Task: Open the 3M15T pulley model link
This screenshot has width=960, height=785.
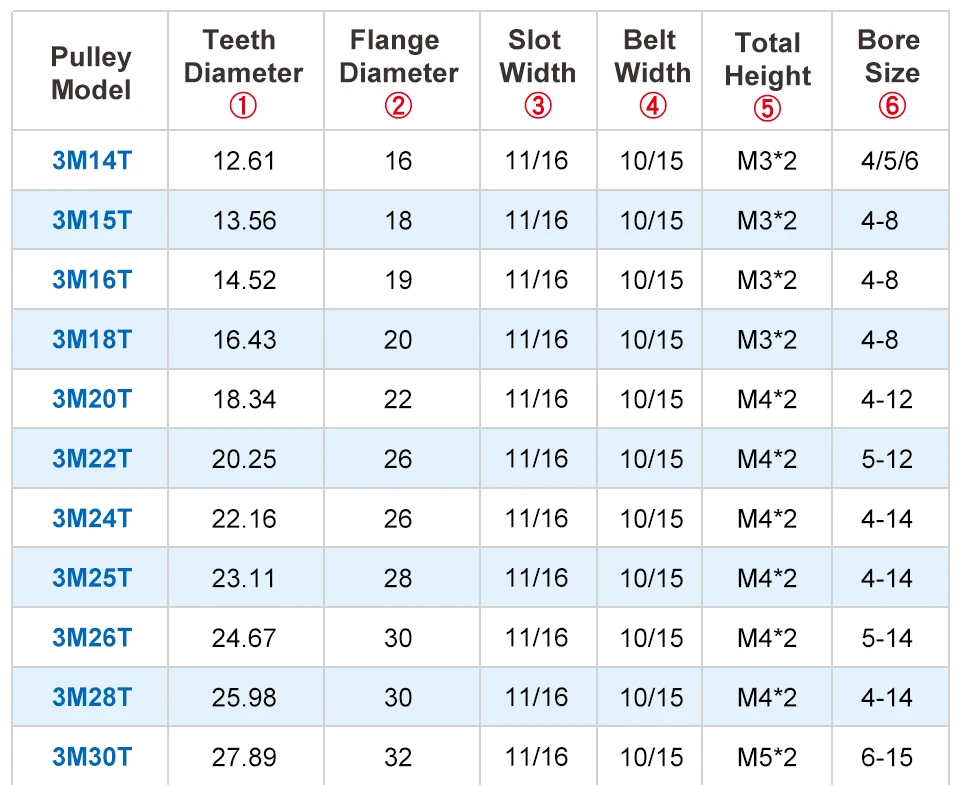Action: [x=91, y=220]
